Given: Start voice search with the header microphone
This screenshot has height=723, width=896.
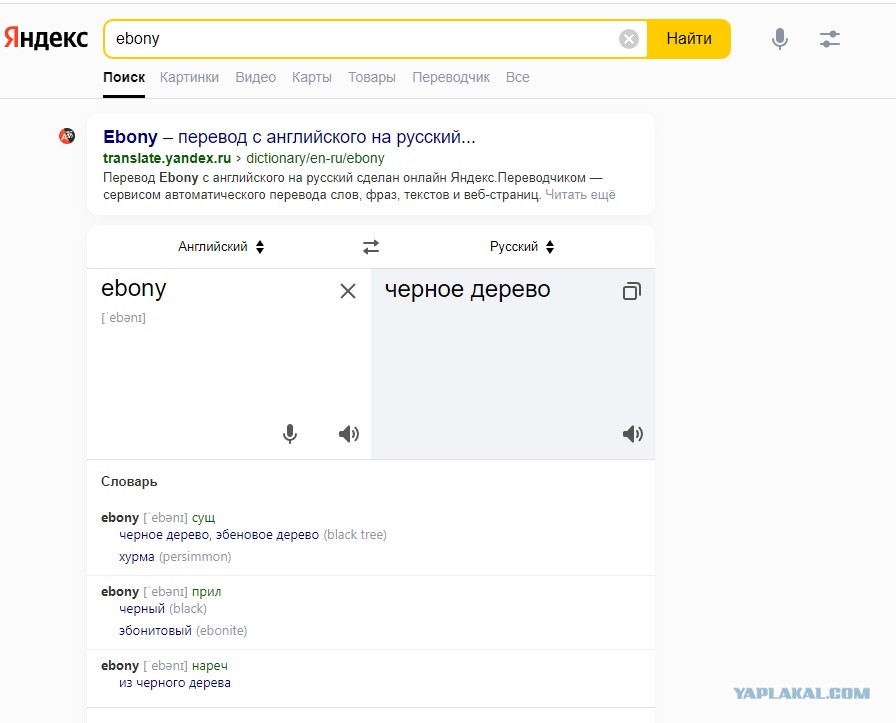Looking at the screenshot, I should click(779, 39).
